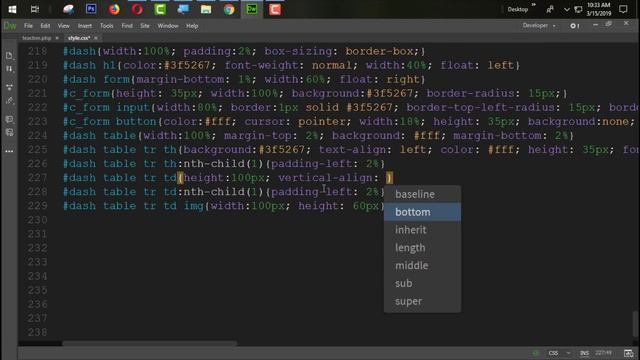This screenshot has width=640, height=360.
Task: Switch to the teacher.php document tab
Action: click(x=36, y=38)
